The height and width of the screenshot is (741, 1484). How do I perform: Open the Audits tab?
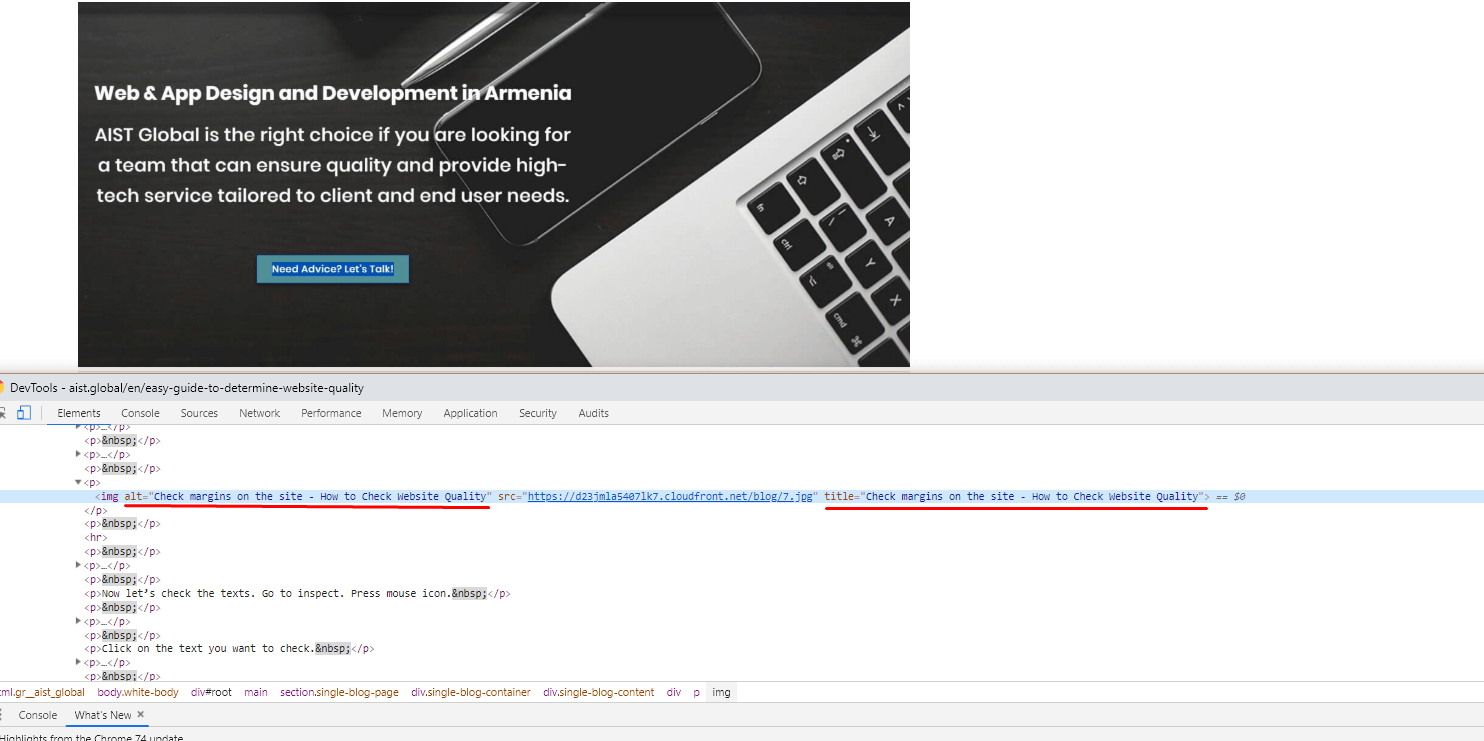pos(593,413)
